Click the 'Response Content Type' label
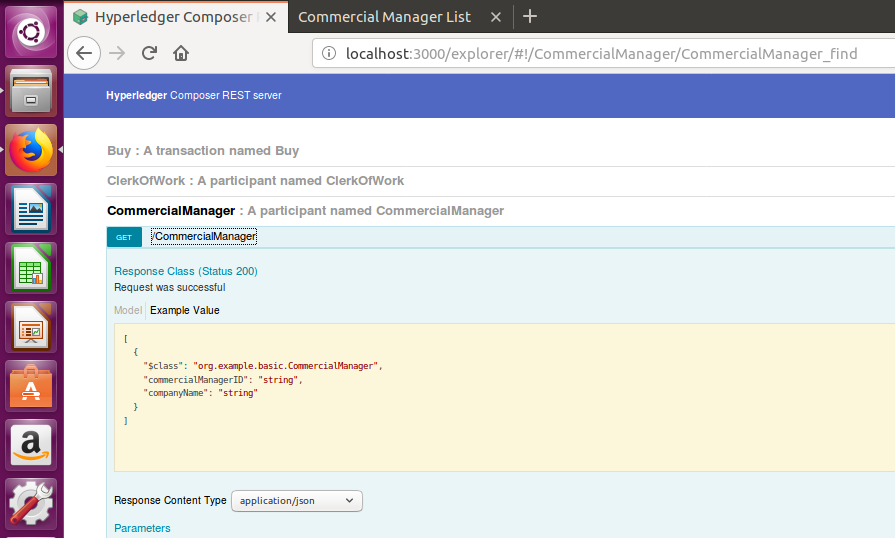Viewport: 895px width, 538px height. coord(170,500)
